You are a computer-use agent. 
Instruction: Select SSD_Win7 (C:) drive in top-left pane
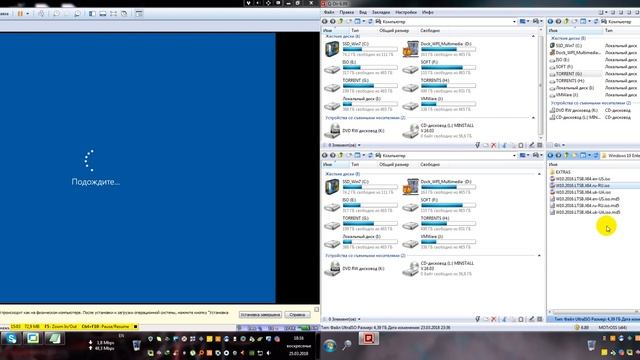360,49
